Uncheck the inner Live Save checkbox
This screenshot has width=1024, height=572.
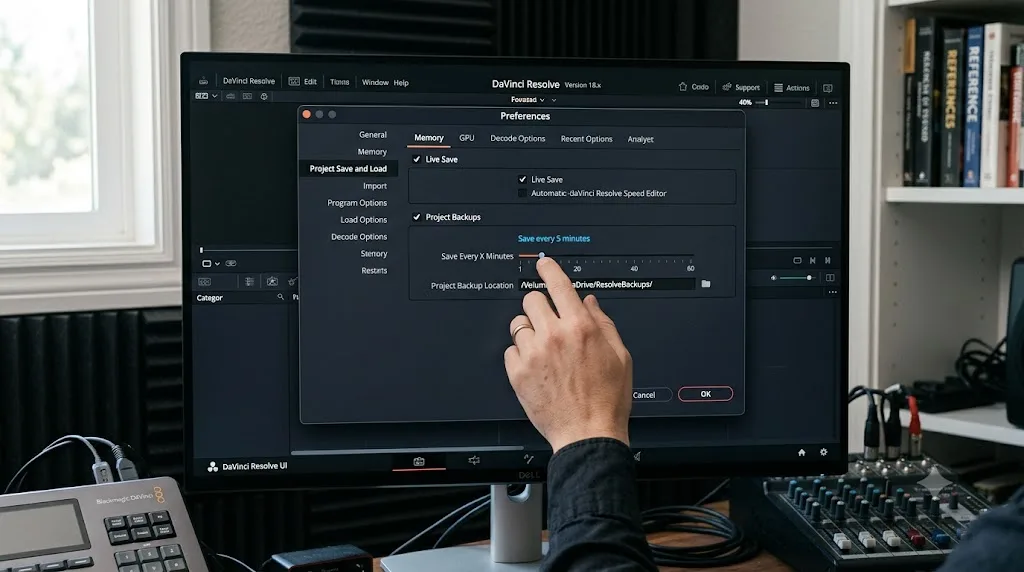pos(522,179)
